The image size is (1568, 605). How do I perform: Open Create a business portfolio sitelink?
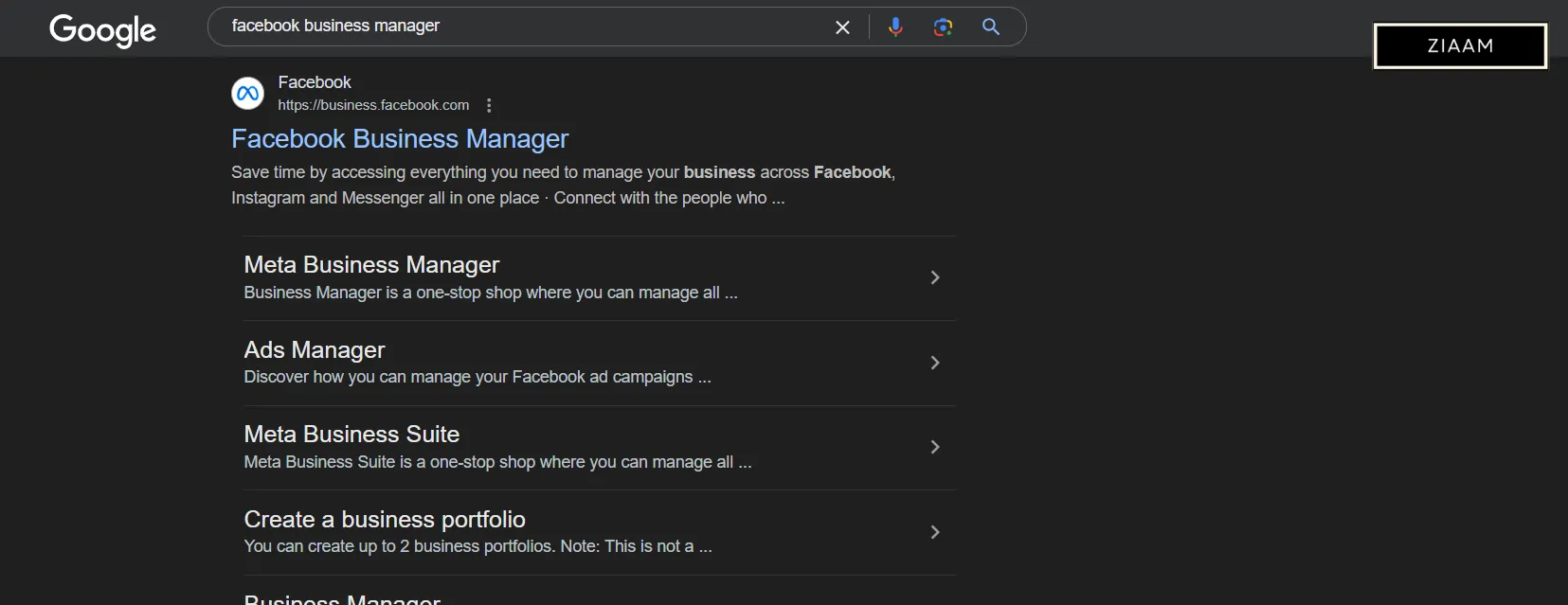(385, 520)
